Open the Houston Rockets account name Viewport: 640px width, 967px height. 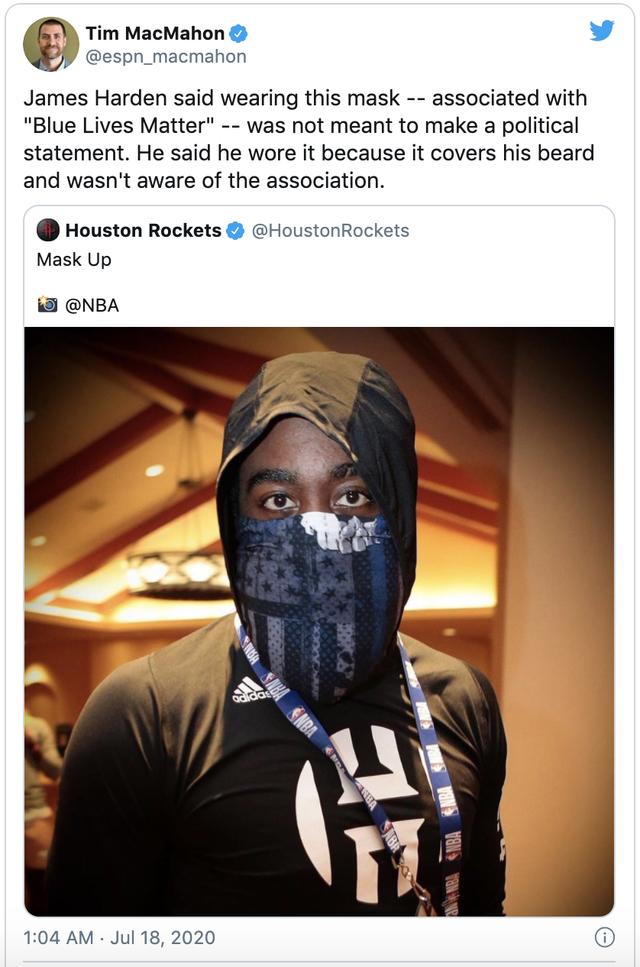click(x=143, y=231)
